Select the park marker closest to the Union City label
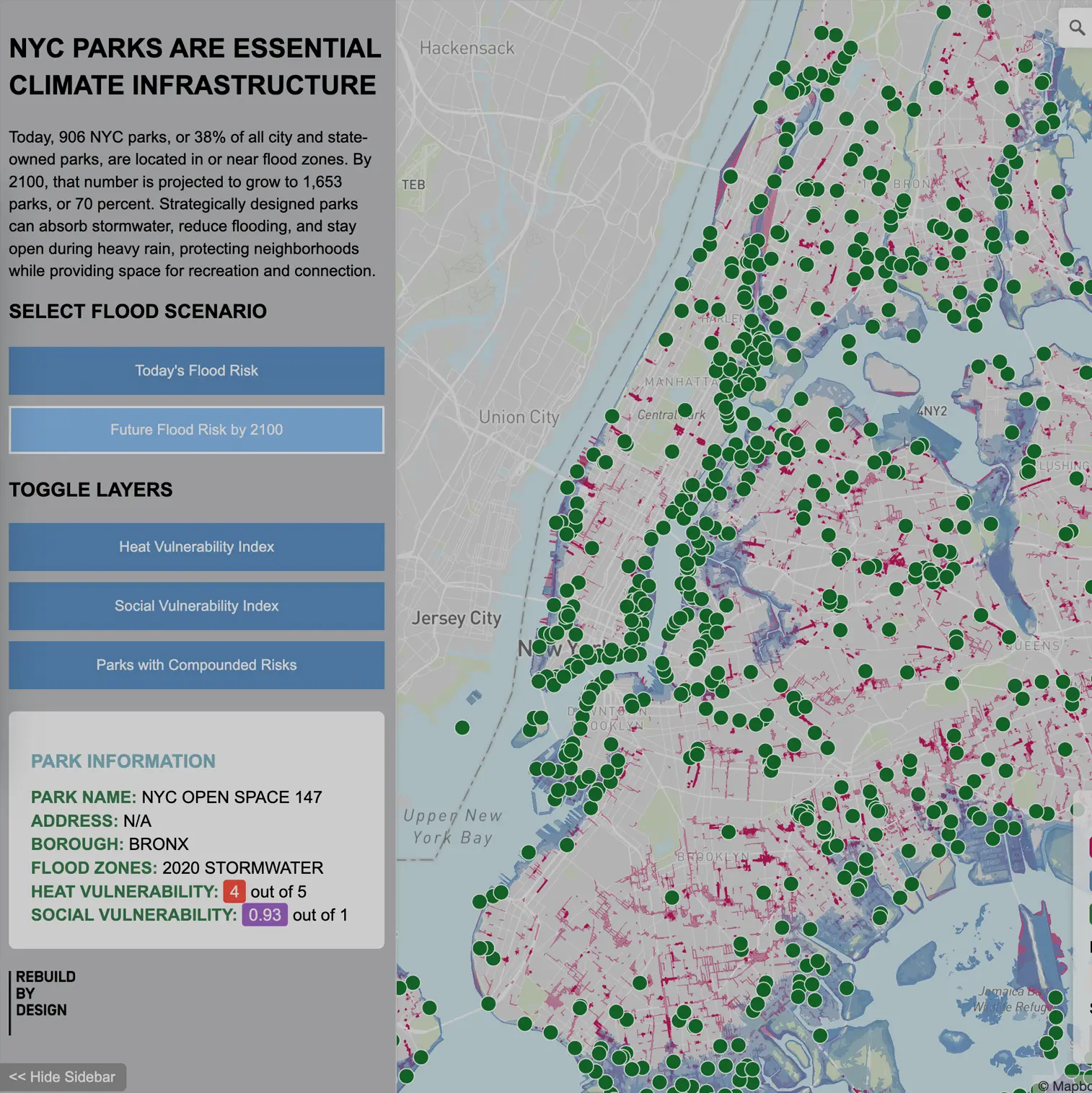The height and width of the screenshot is (1093, 1092). pos(612,416)
